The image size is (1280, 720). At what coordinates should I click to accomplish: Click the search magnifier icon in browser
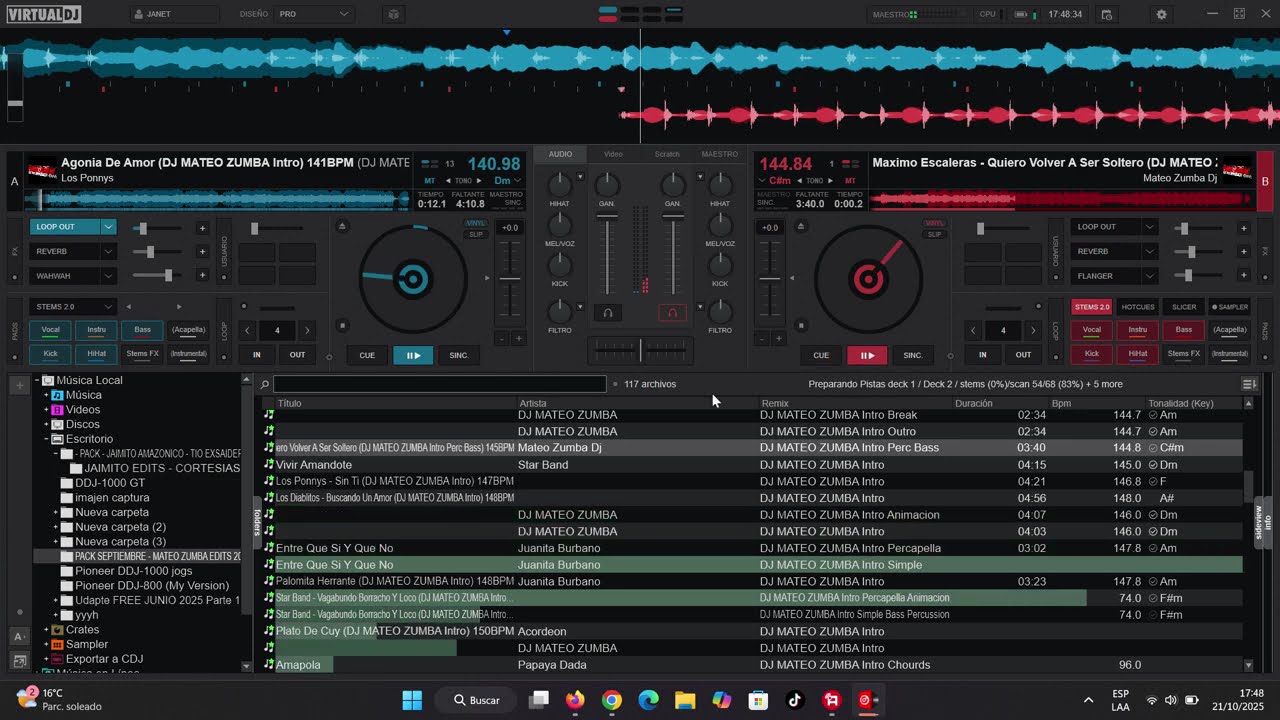(x=265, y=384)
